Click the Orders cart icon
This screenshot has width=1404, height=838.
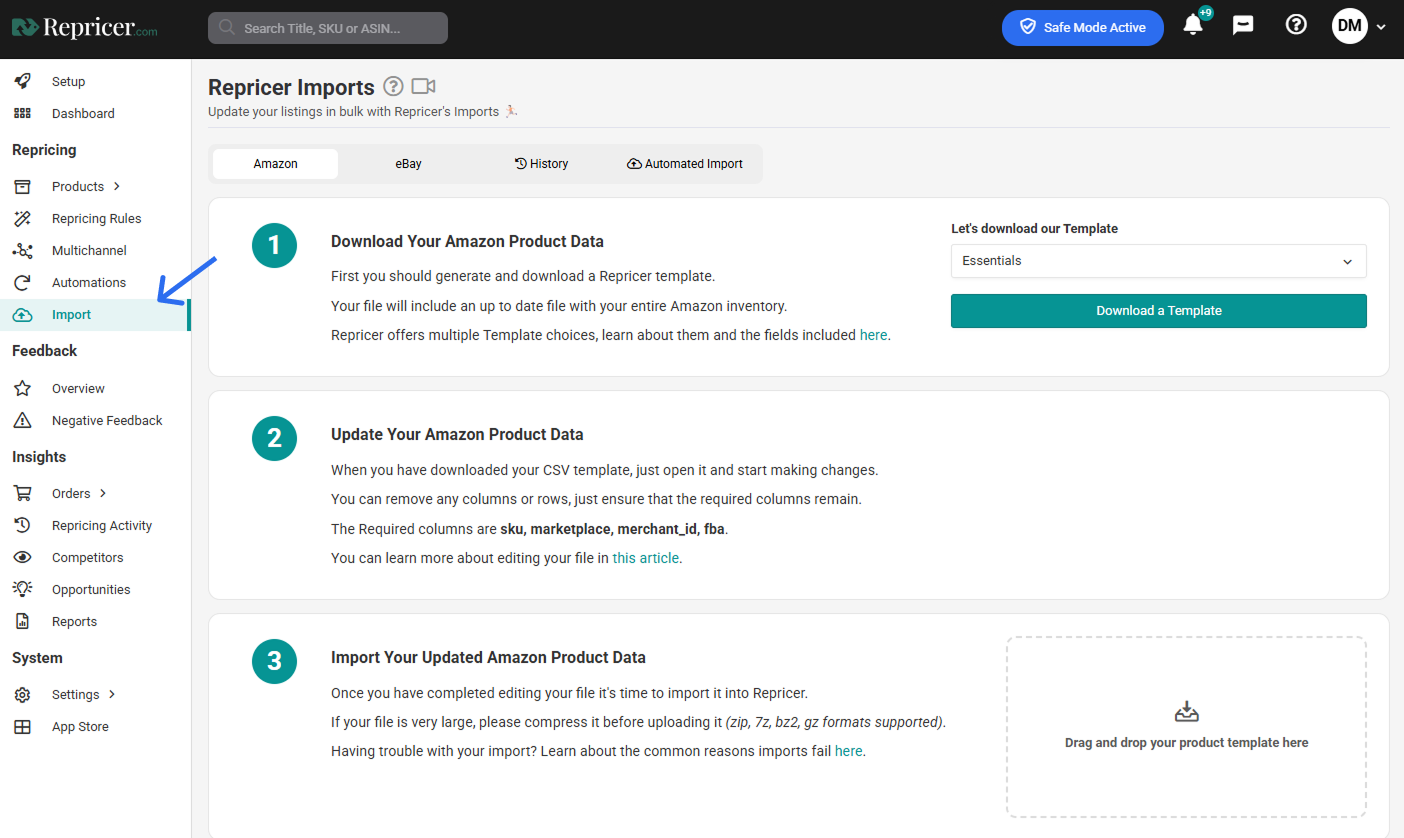22,493
